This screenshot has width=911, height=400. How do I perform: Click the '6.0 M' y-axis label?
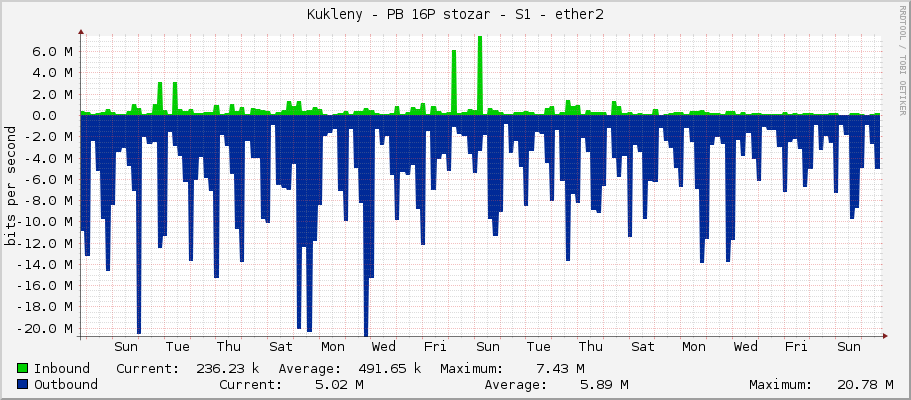[53, 52]
